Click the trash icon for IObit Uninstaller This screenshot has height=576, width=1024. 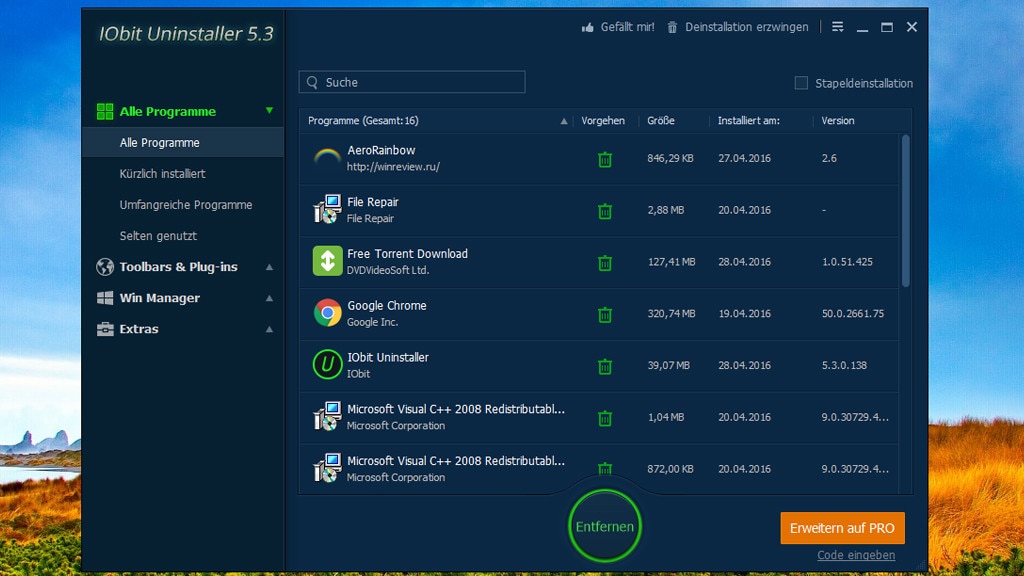[x=605, y=366]
